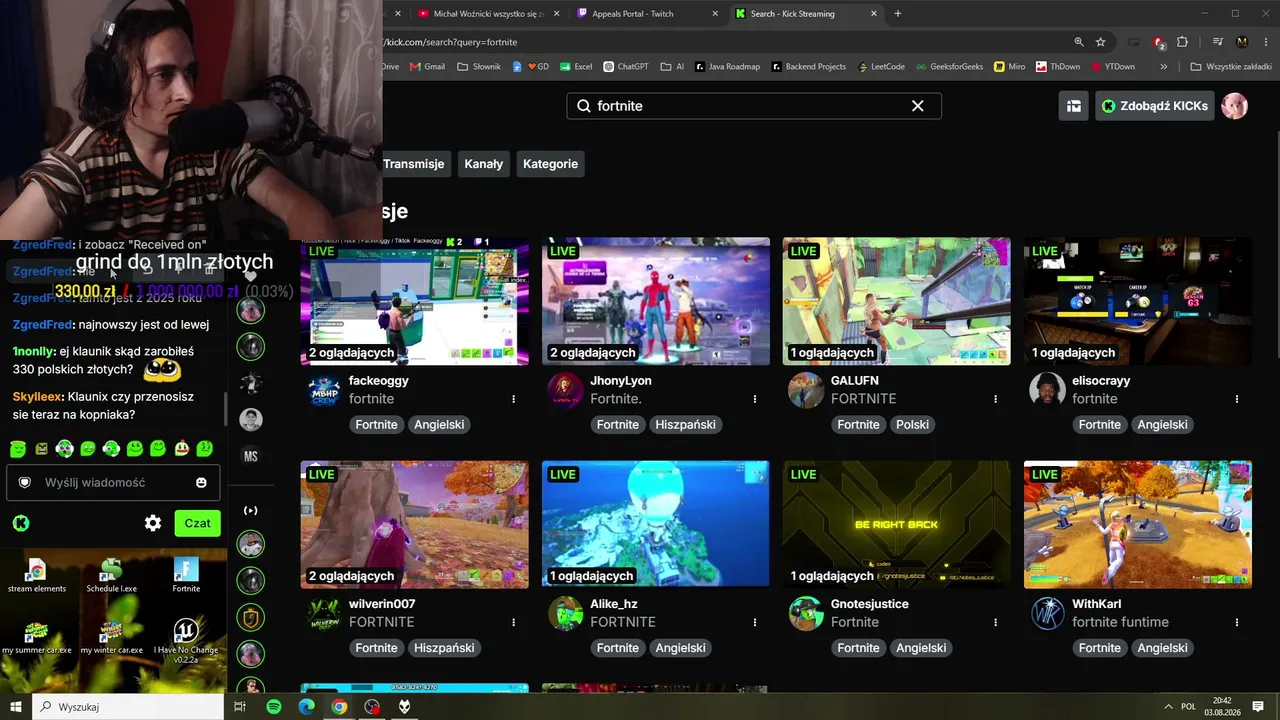Open options menu for elisocrayy stream
This screenshot has width=1280, height=720.
coord(1237,399)
